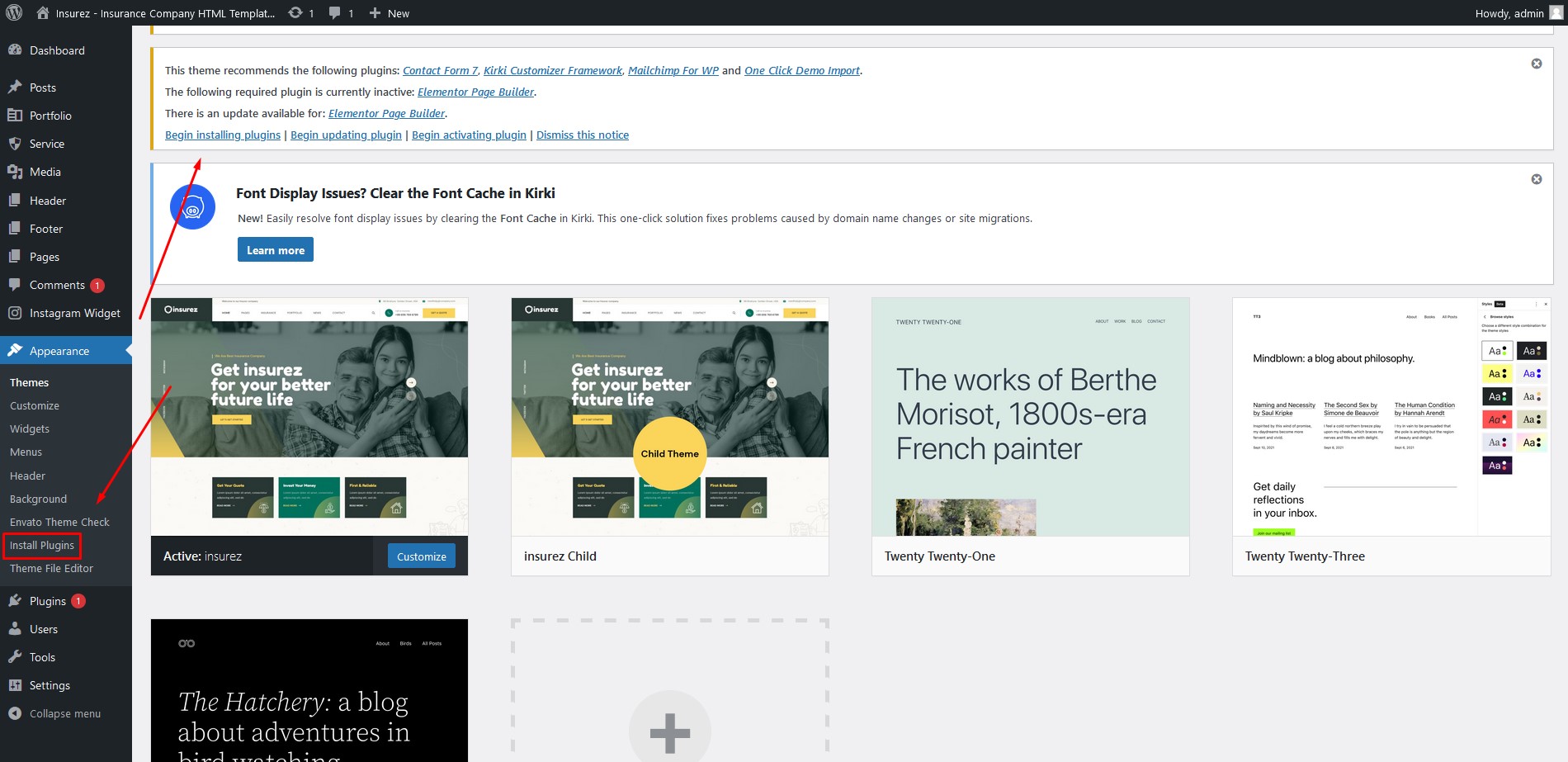Click the WordPress logo icon in admin bar
1568x762 pixels.
[14, 13]
